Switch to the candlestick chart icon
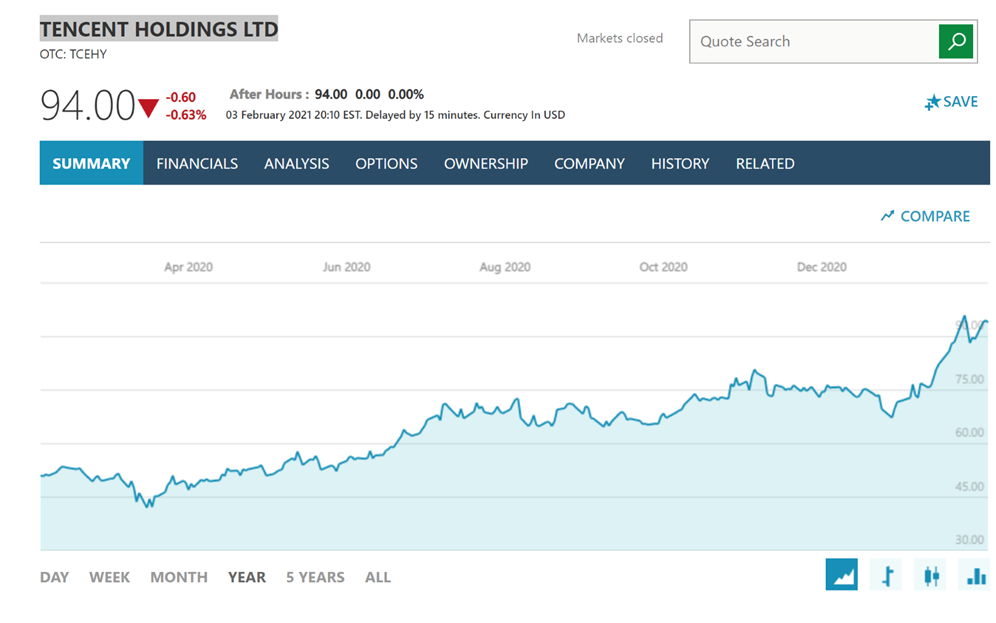This screenshot has width=996, height=623. 931,575
